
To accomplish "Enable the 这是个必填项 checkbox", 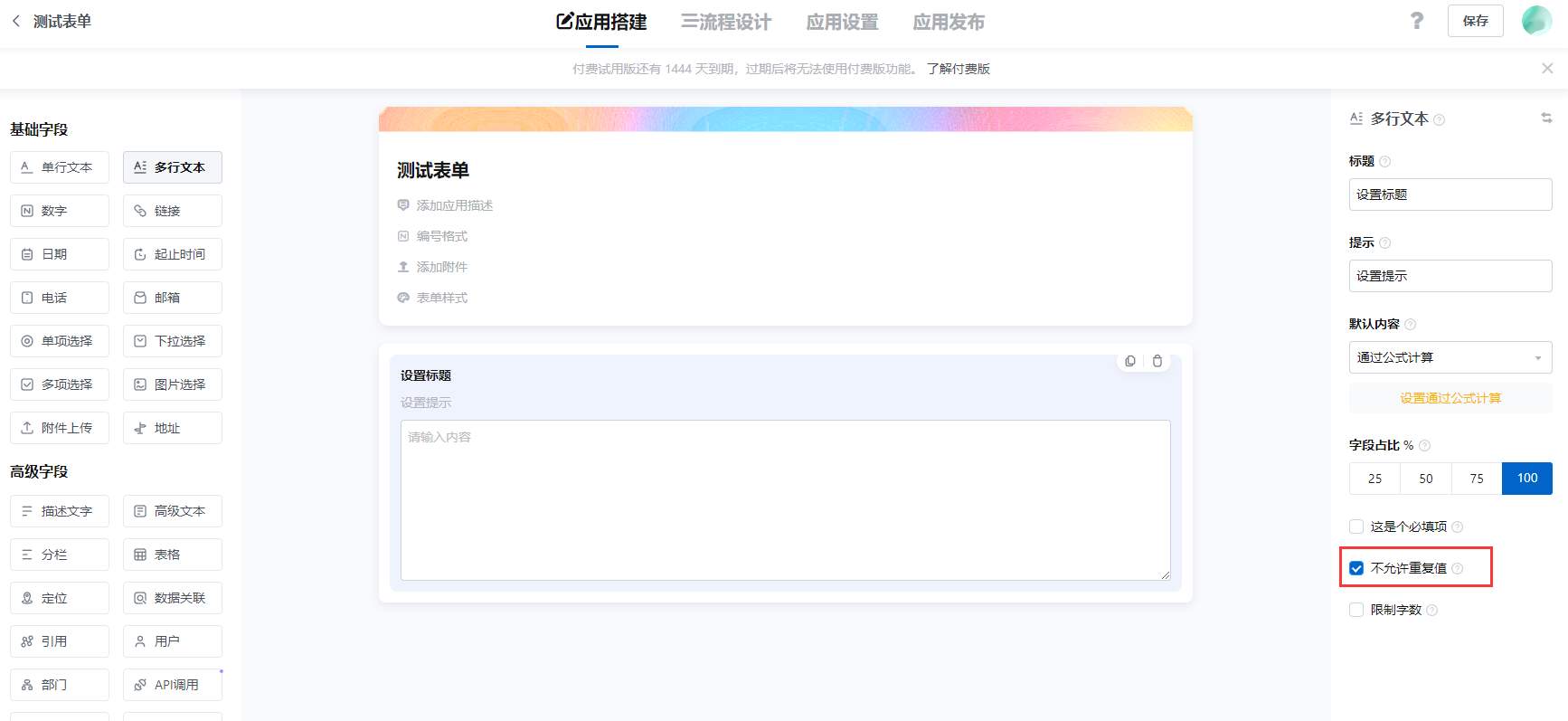I will (1356, 527).
